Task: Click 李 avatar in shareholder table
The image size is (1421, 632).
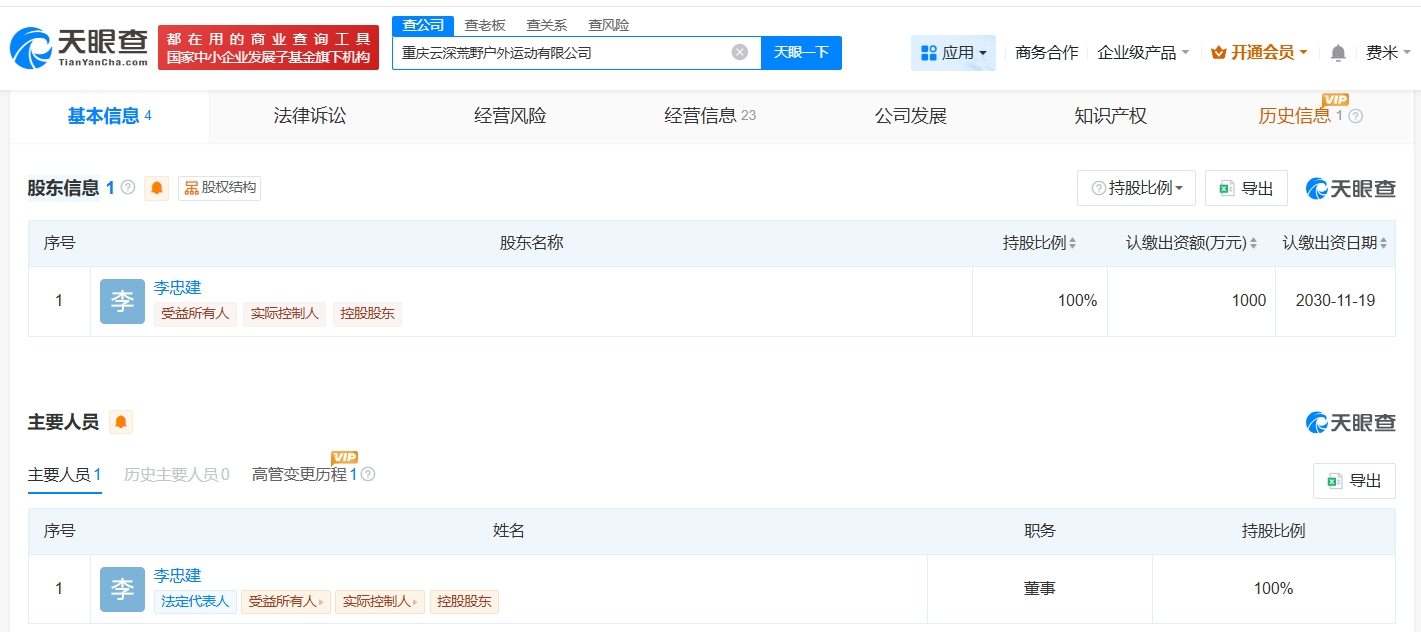Action: pyautogui.click(x=122, y=302)
